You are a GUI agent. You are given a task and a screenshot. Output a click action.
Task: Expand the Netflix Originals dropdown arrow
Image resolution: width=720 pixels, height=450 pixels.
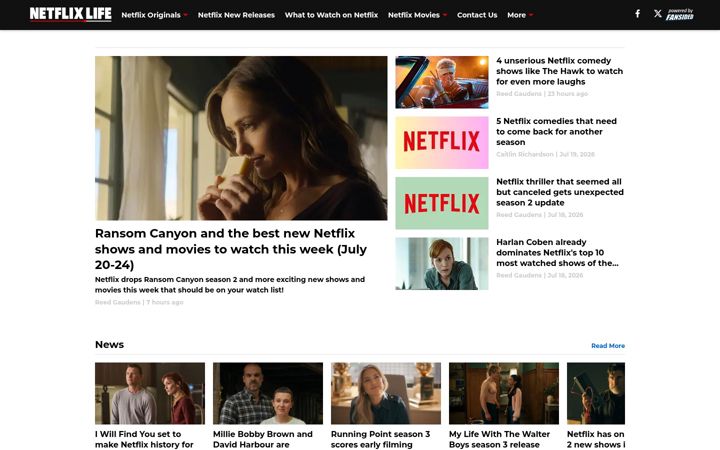tap(186, 15)
